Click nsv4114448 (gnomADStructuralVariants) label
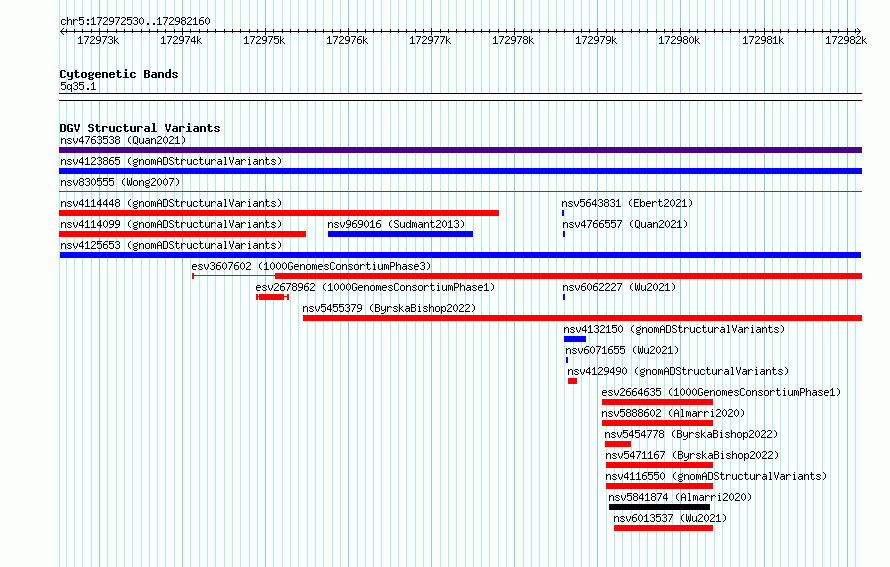 171,203
